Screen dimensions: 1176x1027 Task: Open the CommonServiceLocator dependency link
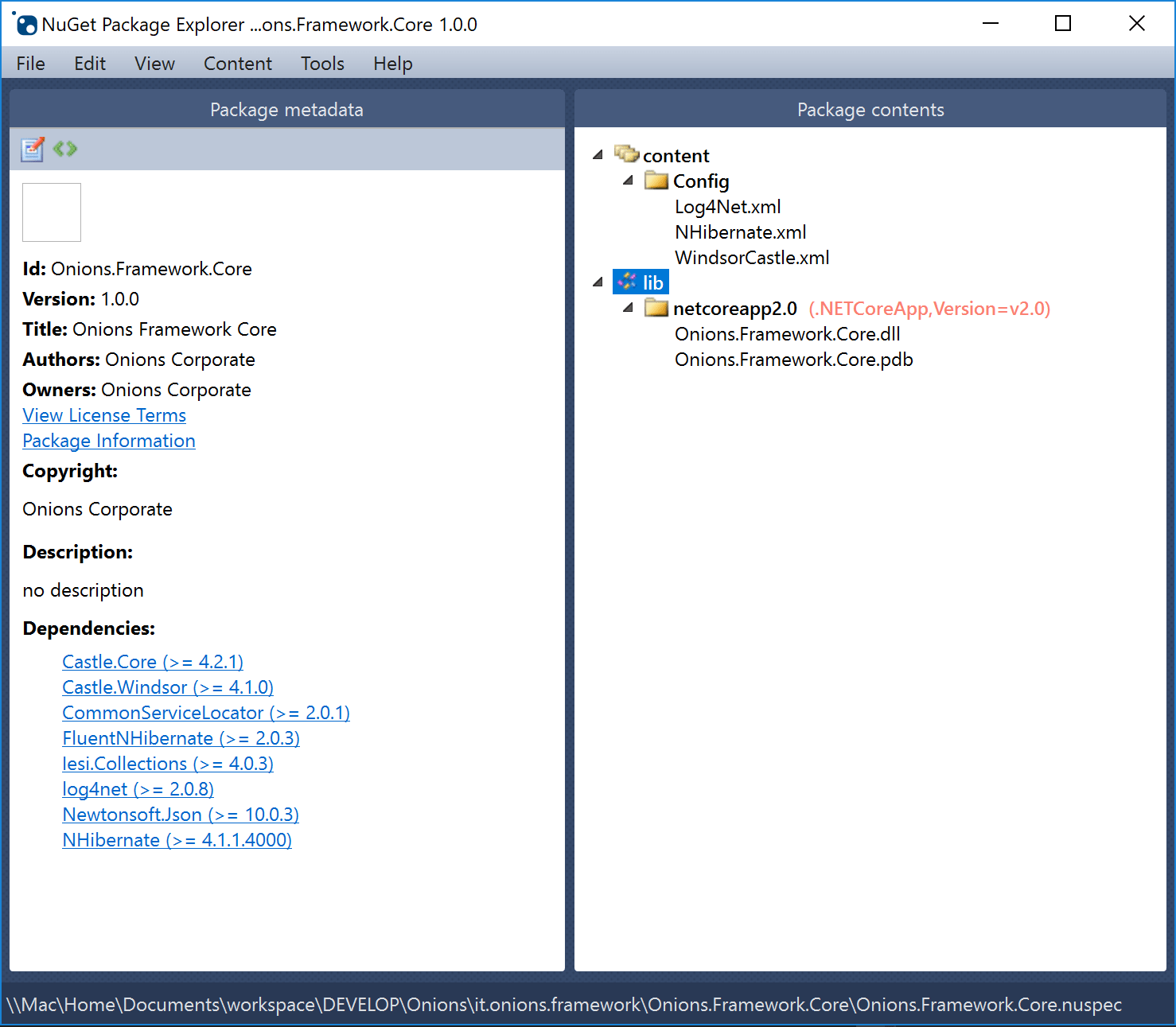206,713
